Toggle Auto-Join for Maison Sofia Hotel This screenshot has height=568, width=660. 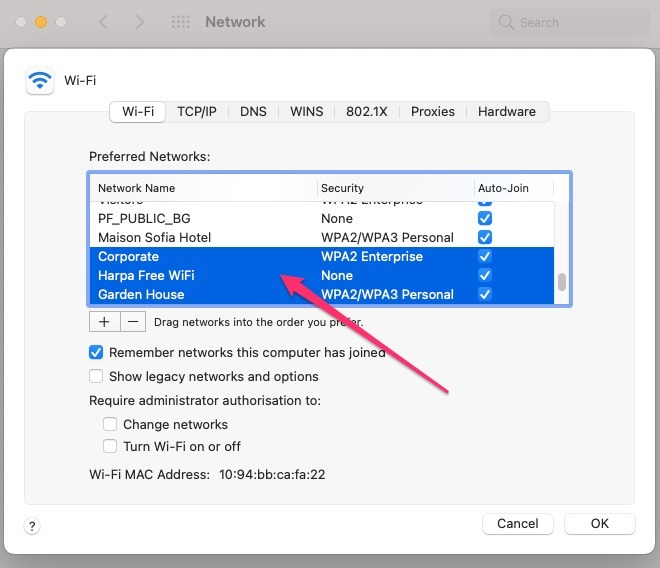[x=485, y=237]
